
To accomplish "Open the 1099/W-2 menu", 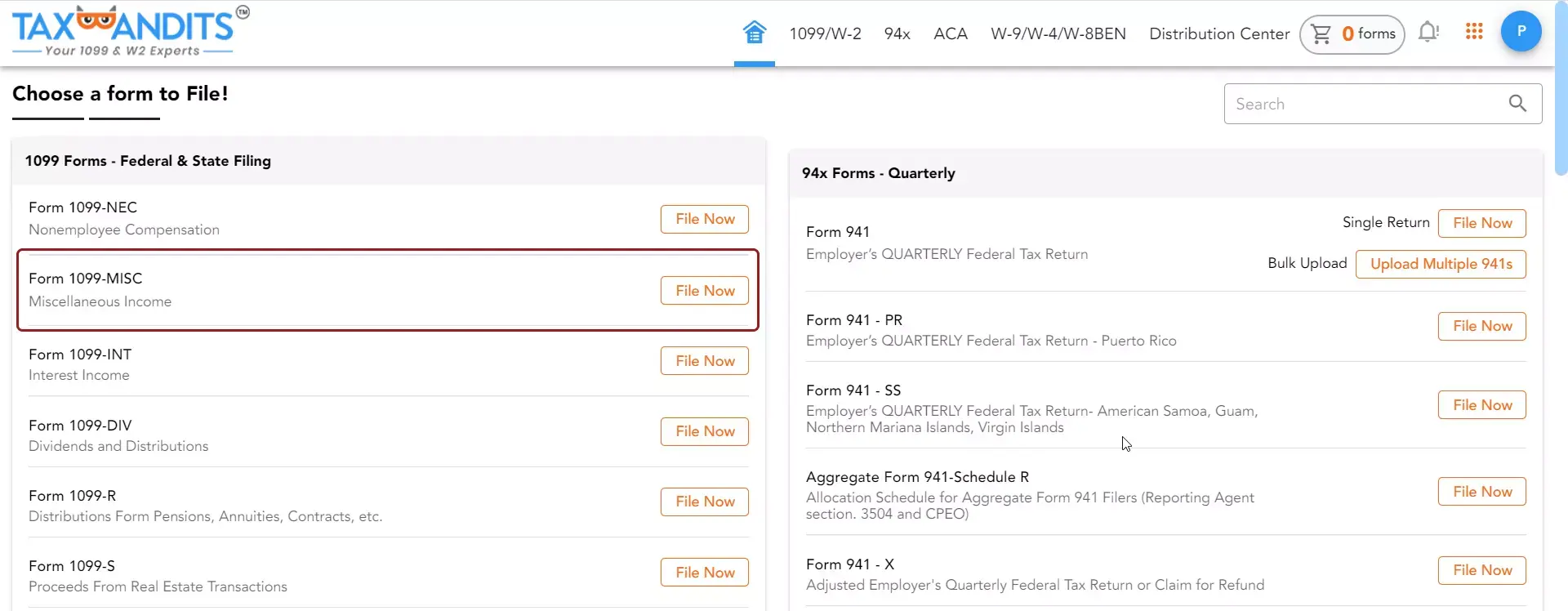I will tap(825, 33).
